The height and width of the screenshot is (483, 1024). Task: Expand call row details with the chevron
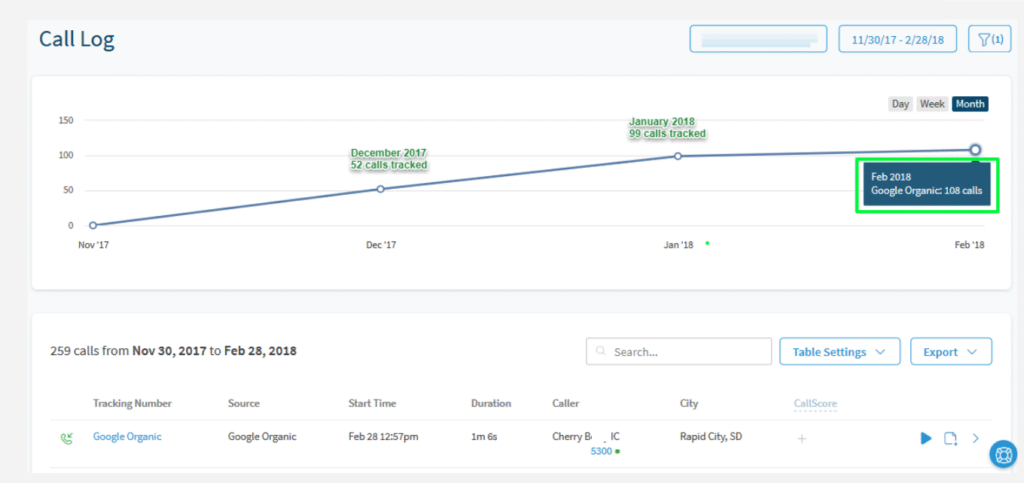click(976, 438)
